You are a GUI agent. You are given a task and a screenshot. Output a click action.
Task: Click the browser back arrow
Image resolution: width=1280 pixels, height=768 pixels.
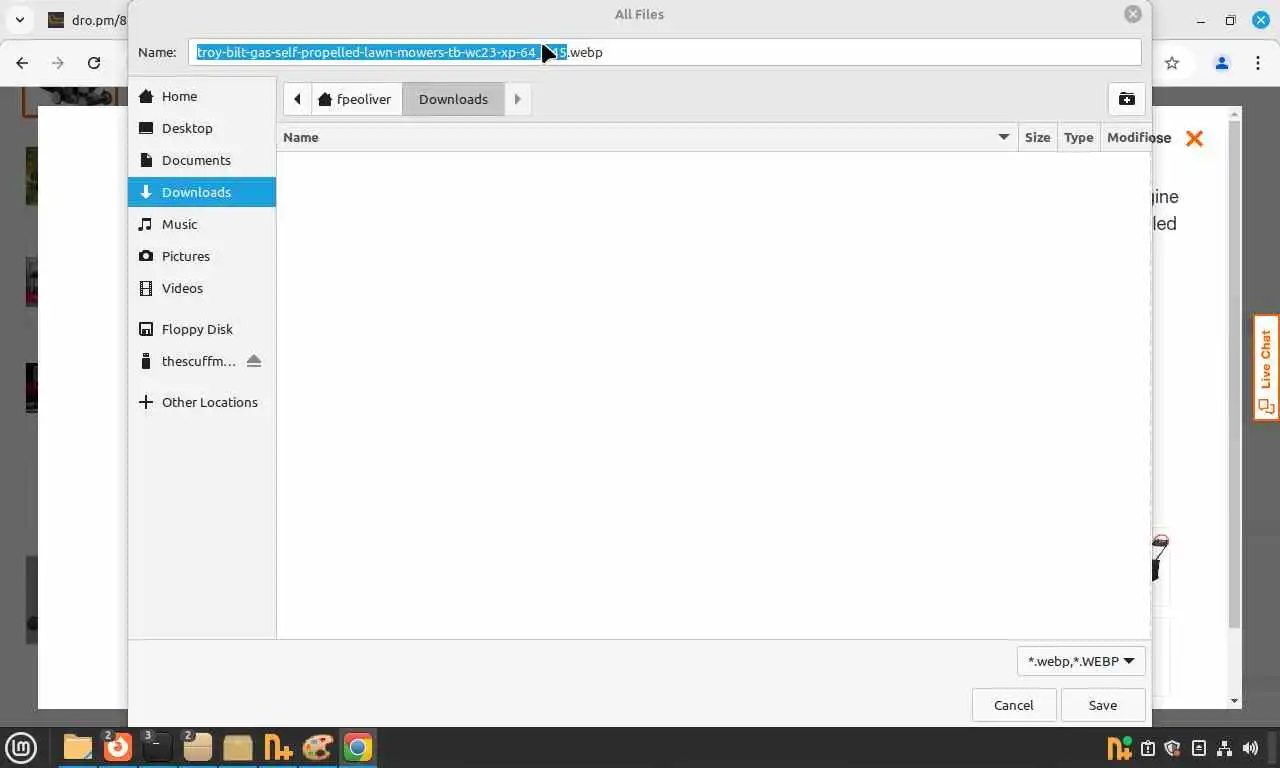[x=22, y=63]
